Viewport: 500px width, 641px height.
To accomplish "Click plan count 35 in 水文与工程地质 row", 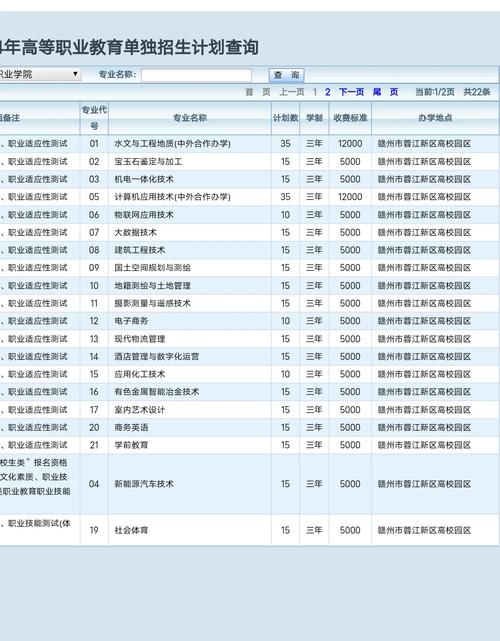I will click(285, 144).
